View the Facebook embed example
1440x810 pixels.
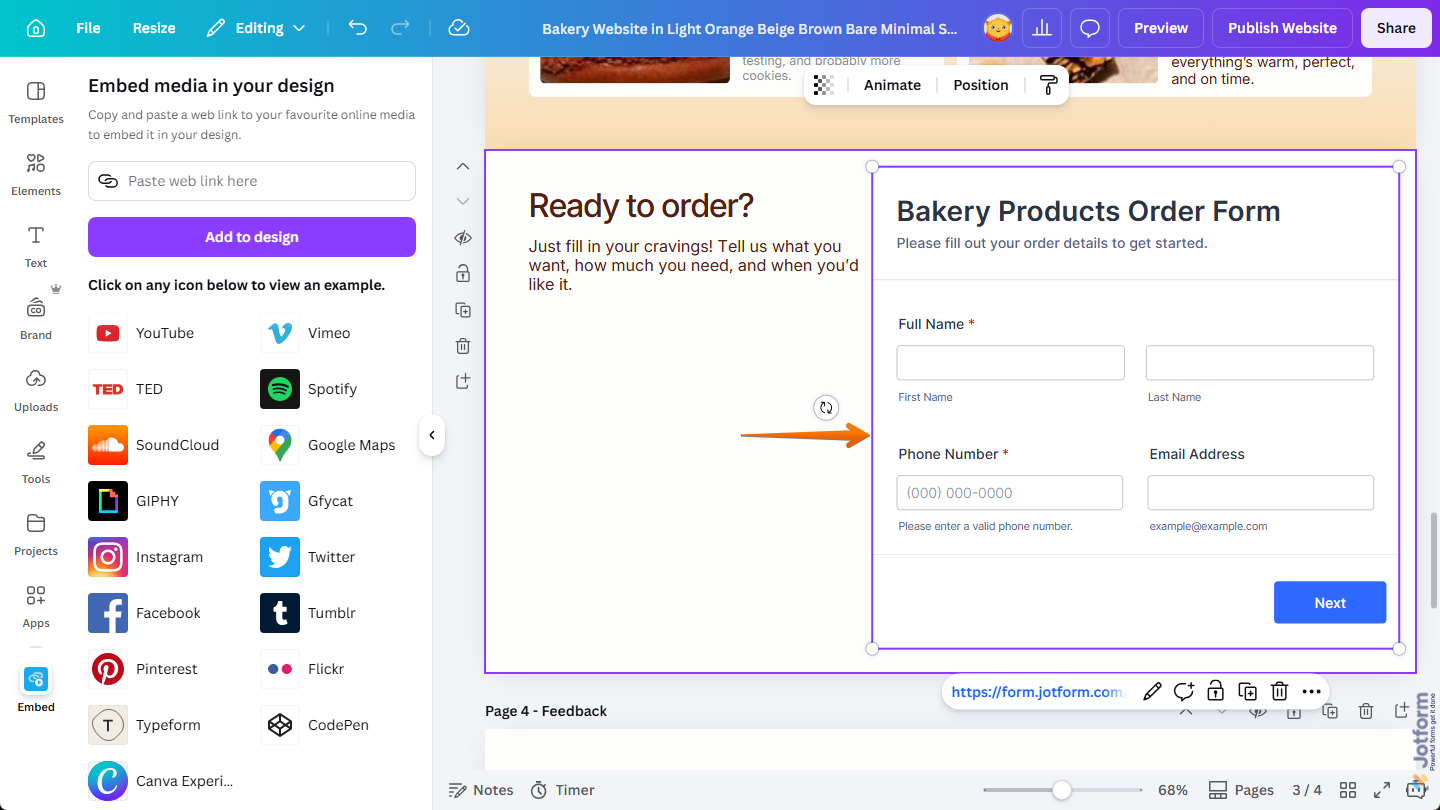(145, 613)
